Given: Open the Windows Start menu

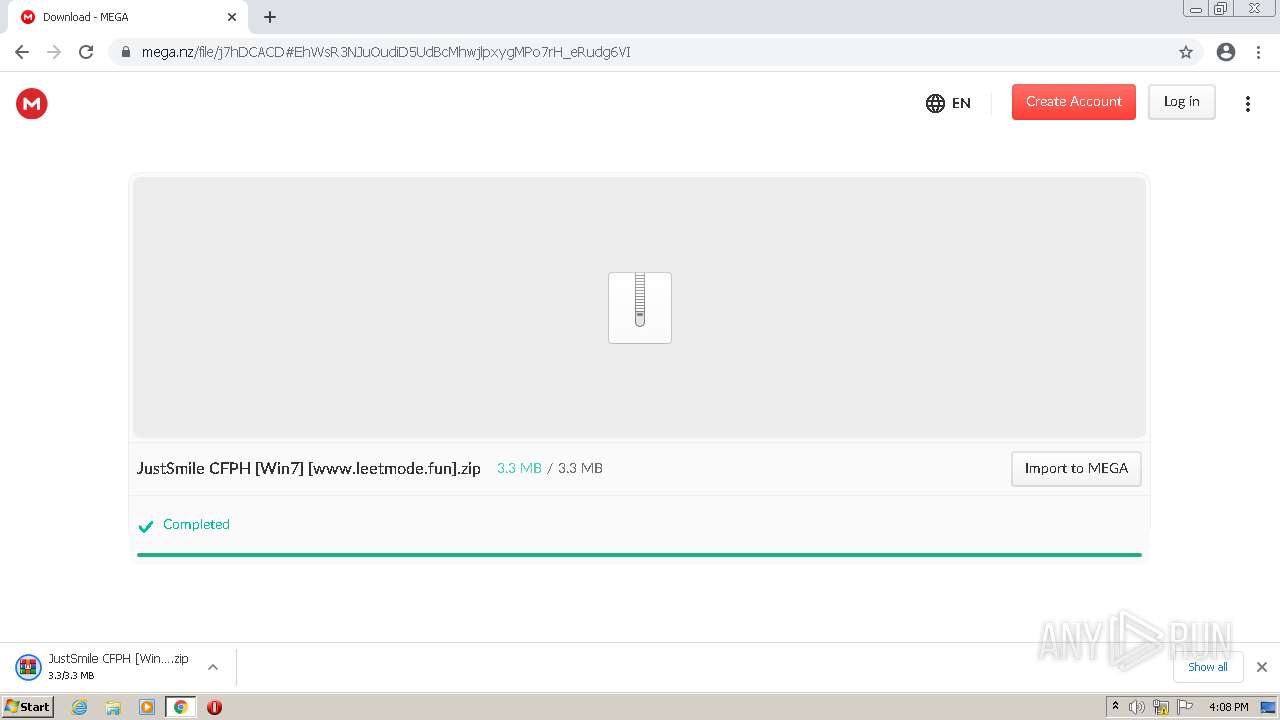Looking at the screenshot, I should click(27, 706).
